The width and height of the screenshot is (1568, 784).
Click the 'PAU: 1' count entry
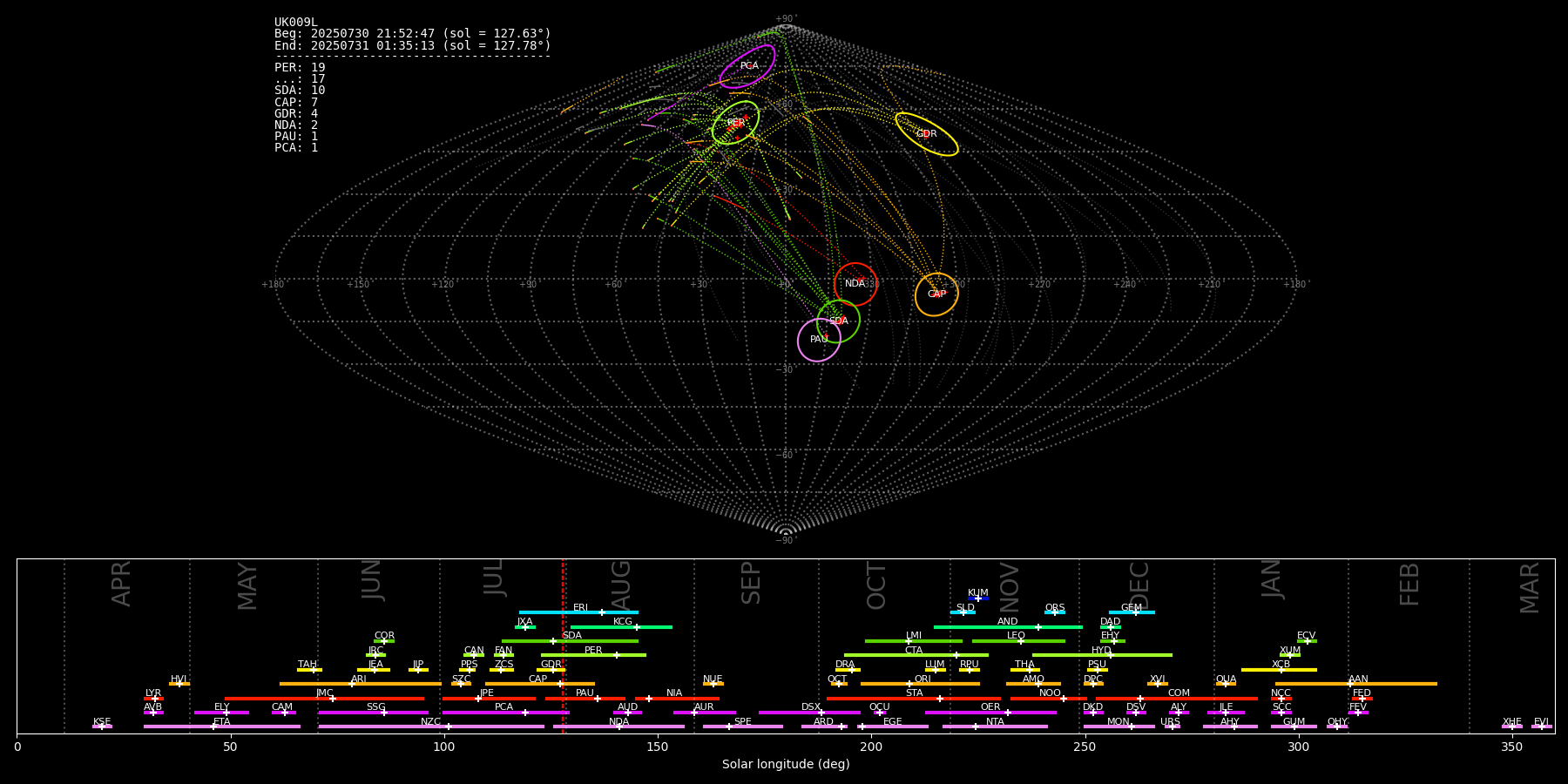click(296, 136)
